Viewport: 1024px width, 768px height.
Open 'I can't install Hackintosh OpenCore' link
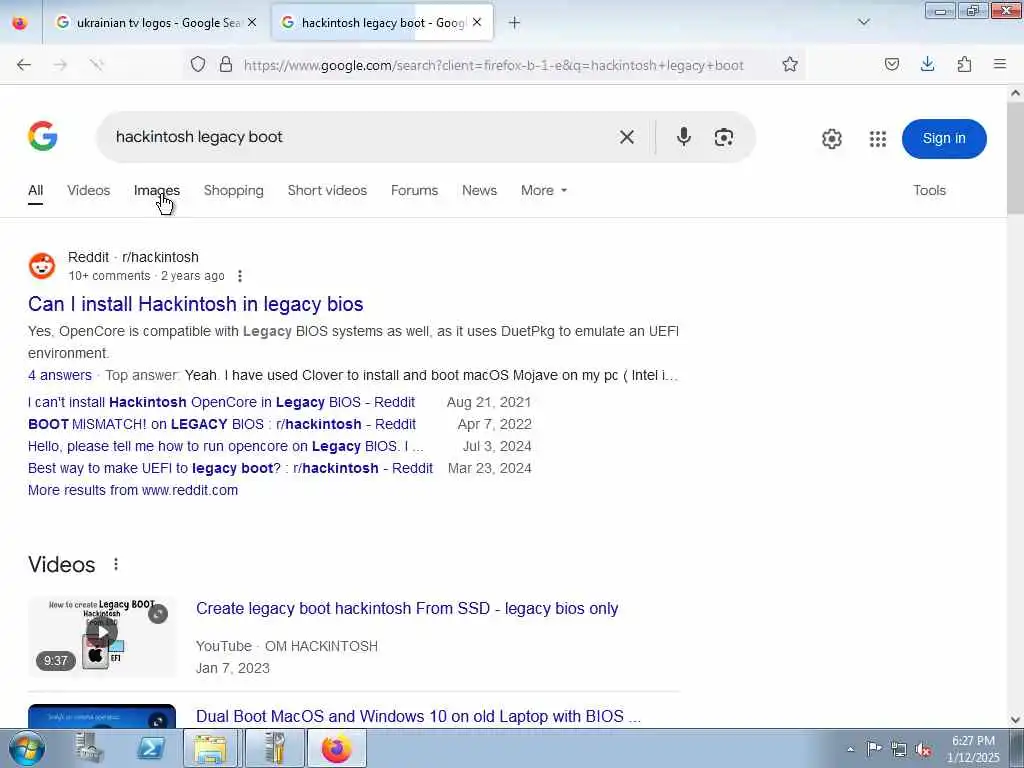click(221, 402)
